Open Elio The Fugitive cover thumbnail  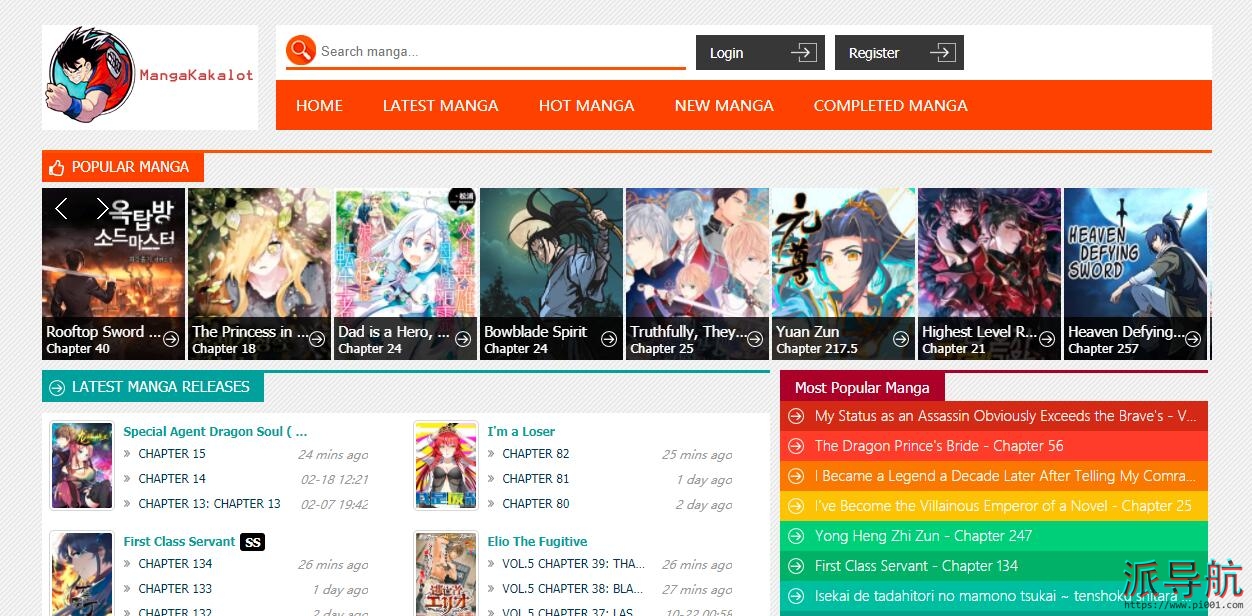pos(446,574)
